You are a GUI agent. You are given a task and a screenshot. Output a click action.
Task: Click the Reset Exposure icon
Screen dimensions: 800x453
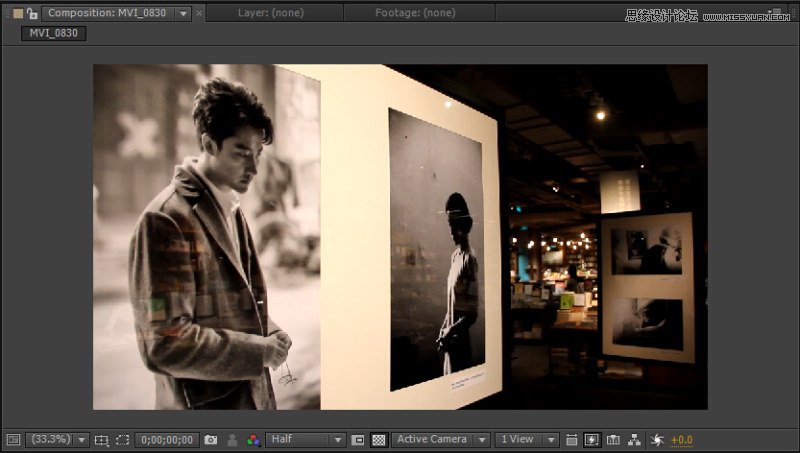coord(657,440)
